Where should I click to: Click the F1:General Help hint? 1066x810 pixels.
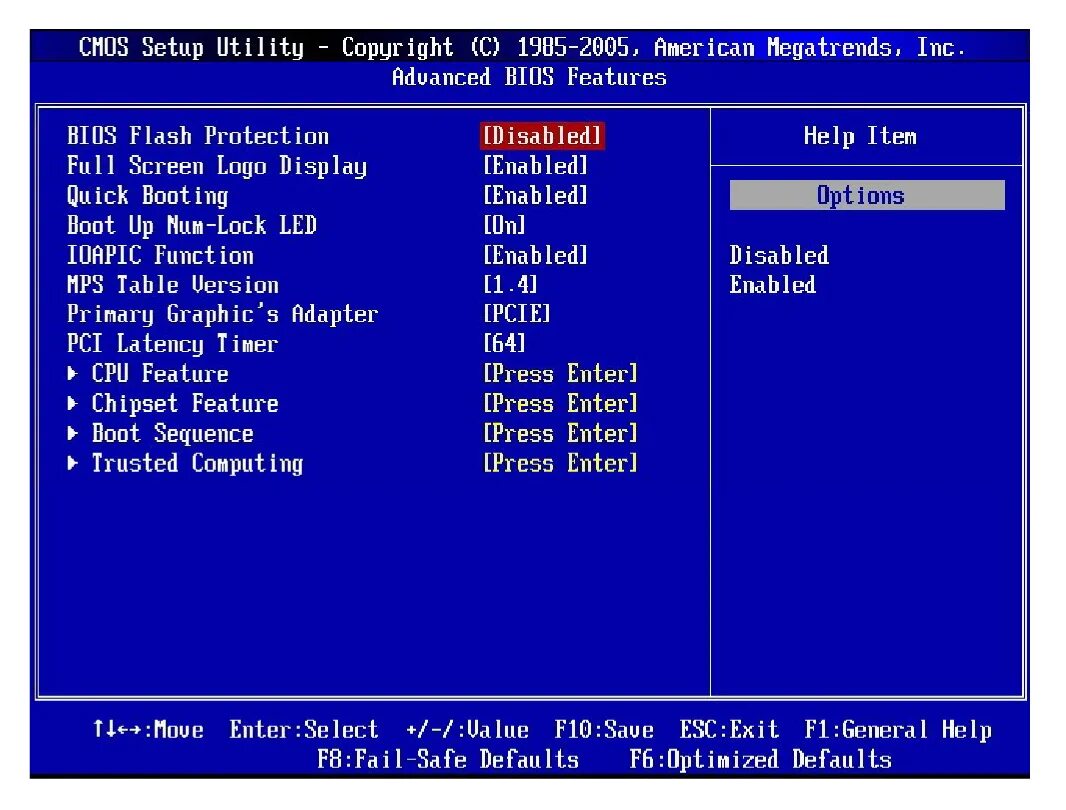[x=898, y=730]
